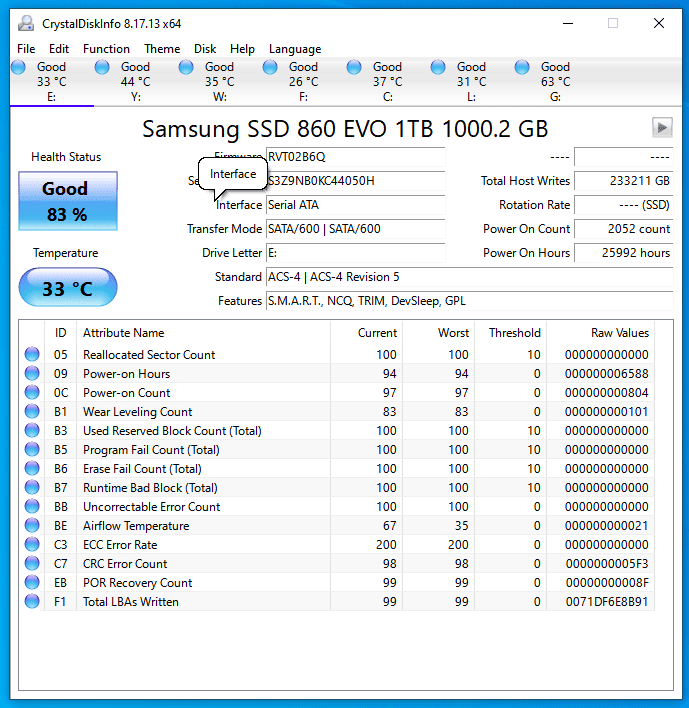Click the Attribute Name column header

pyautogui.click(x=203, y=333)
